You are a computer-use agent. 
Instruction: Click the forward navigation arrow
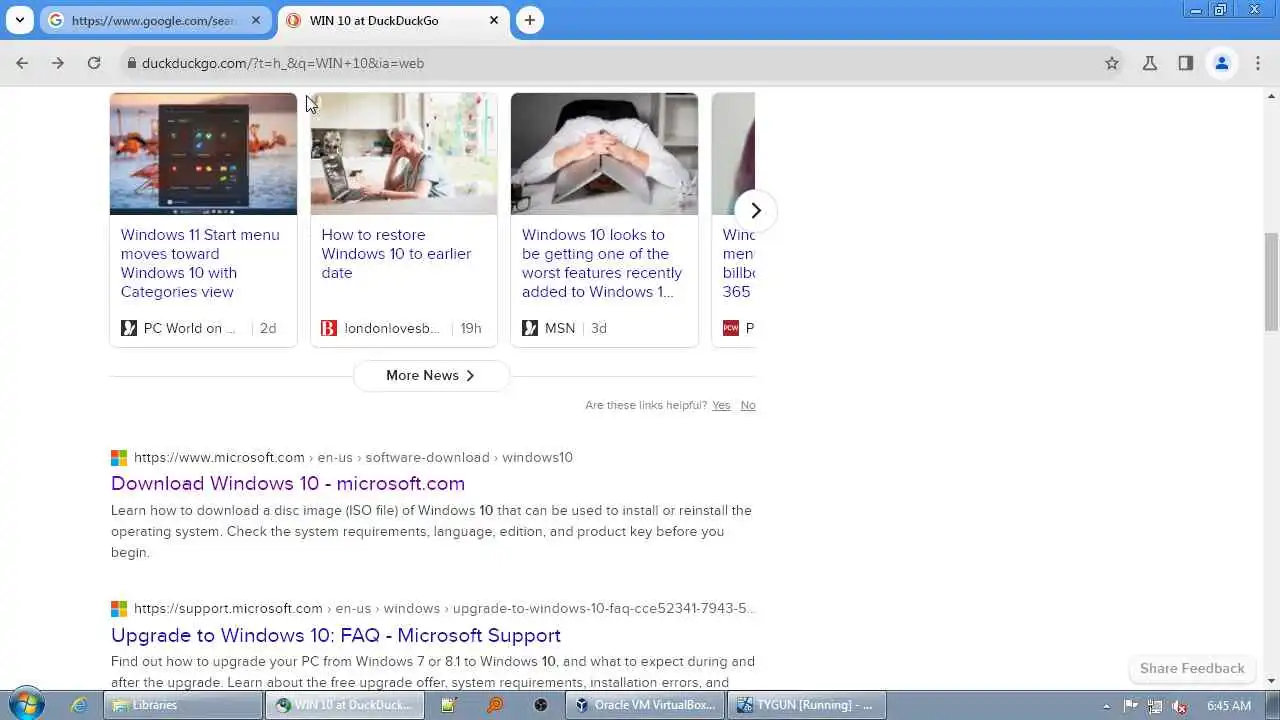(x=58, y=63)
